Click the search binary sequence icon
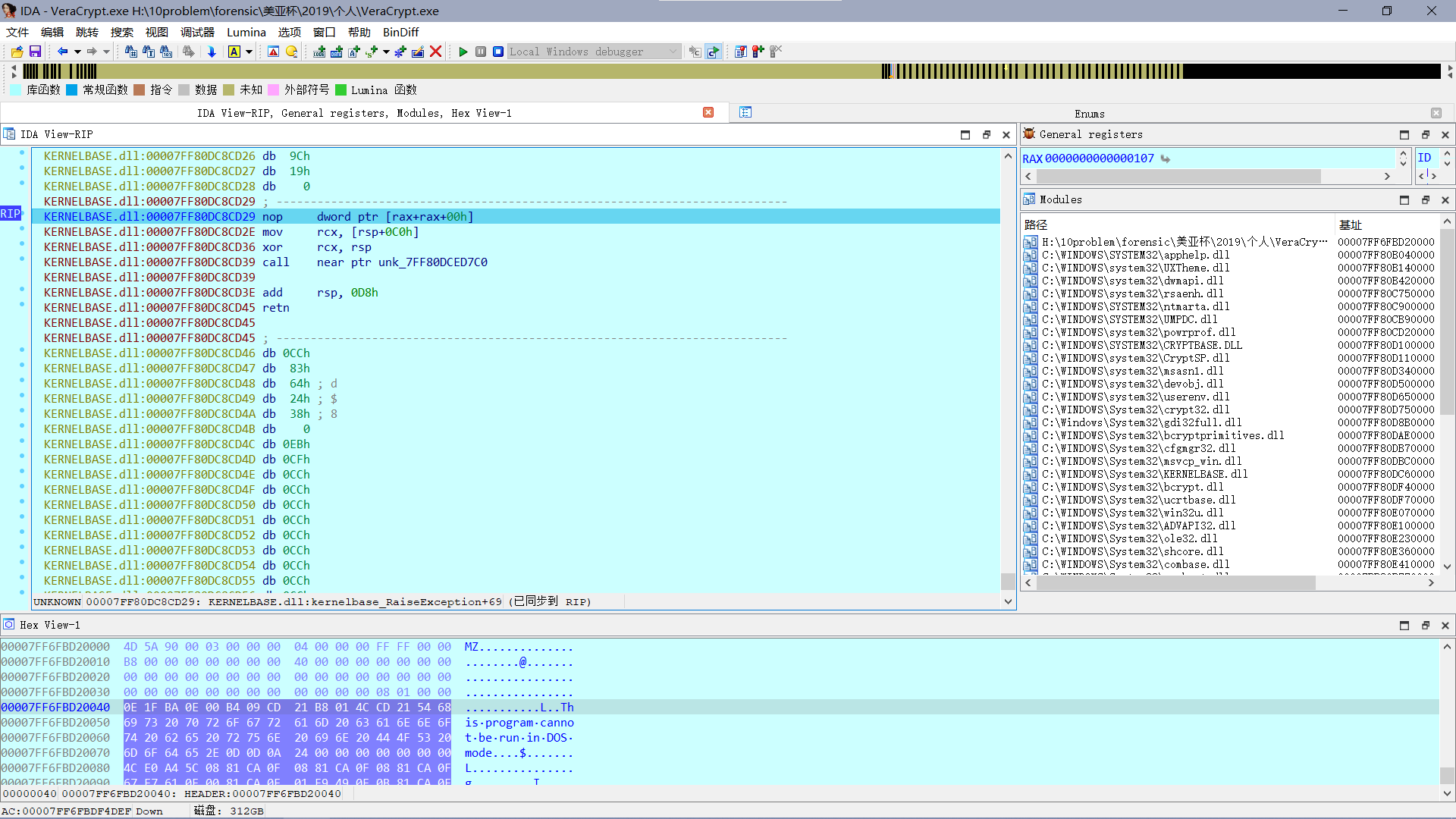This screenshot has height=819, width=1456. coord(166,52)
